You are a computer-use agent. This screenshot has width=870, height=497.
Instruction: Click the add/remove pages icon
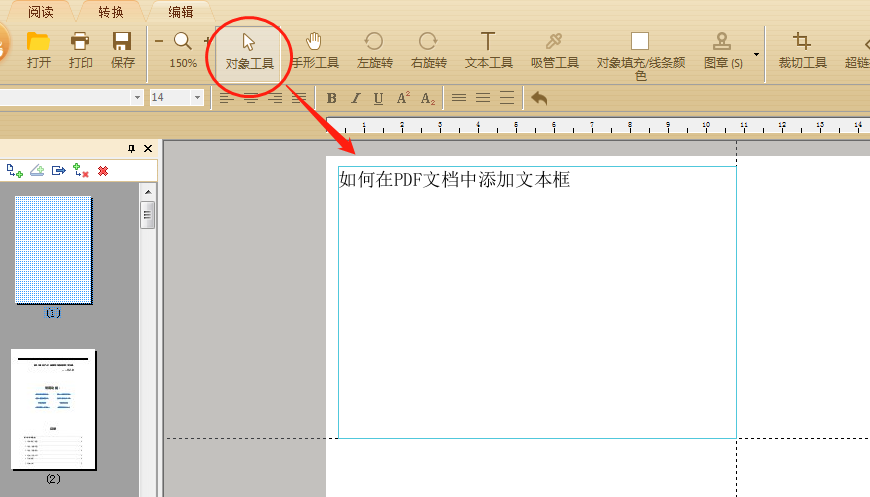(x=81, y=170)
